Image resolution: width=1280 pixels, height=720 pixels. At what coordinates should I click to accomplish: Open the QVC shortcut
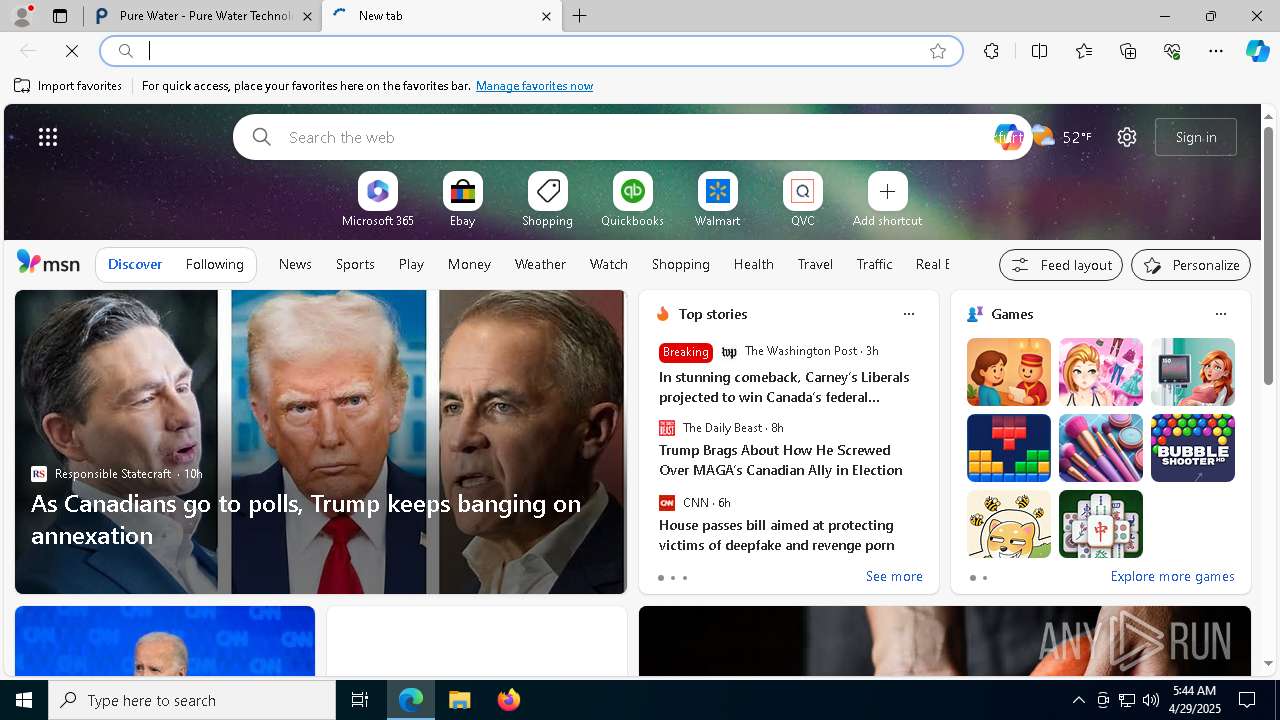pos(803,200)
